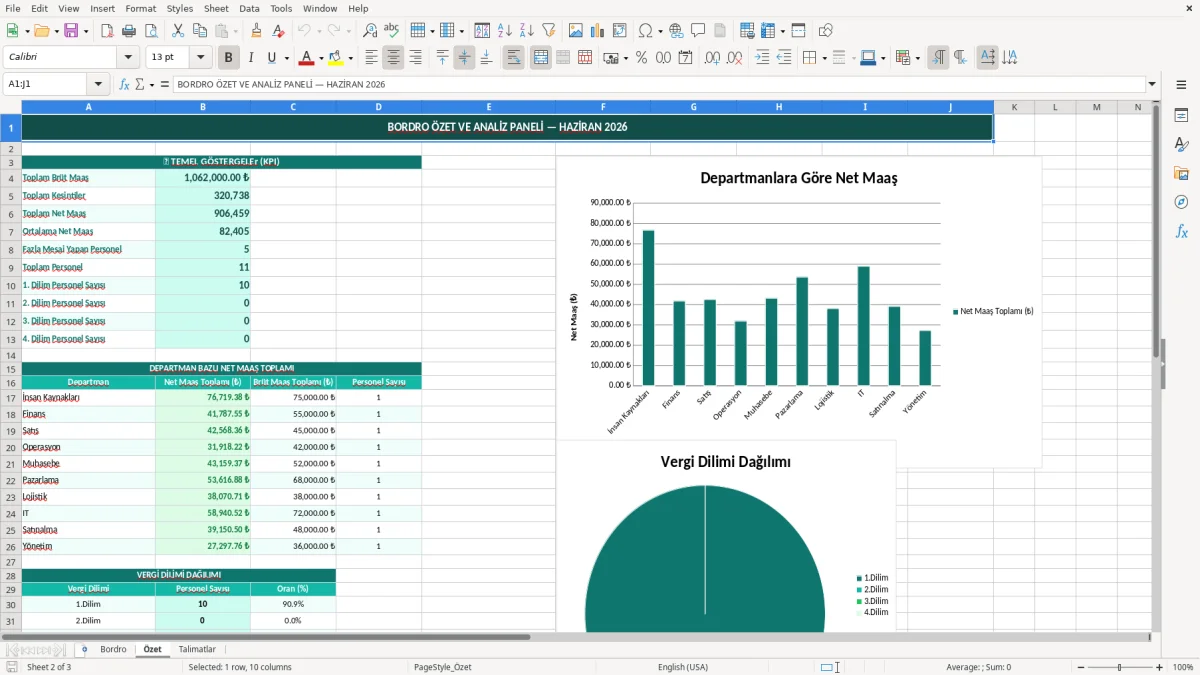
Task: Expand the font name dropdown
Action: coord(128,58)
